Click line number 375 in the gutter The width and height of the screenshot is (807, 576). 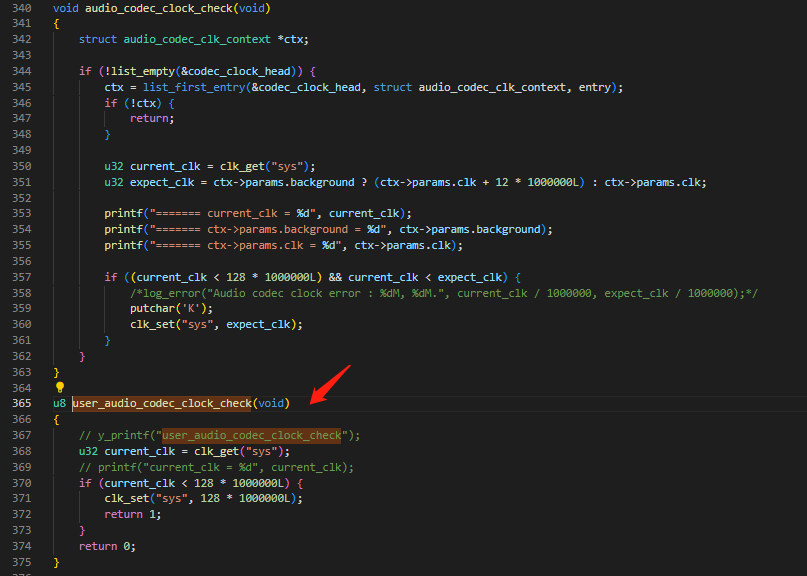point(22,562)
